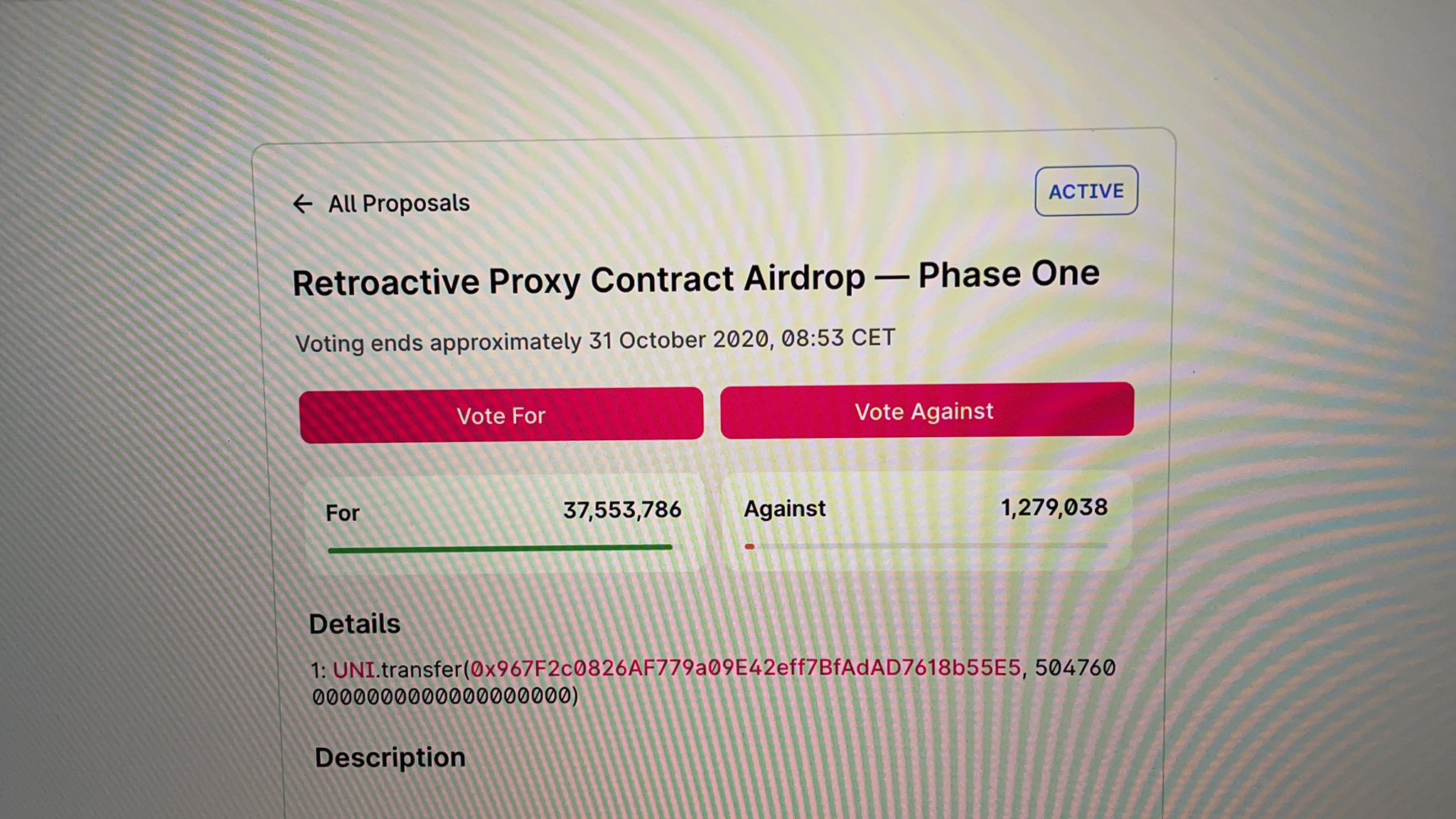Click the Against label in vote card

click(x=784, y=509)
